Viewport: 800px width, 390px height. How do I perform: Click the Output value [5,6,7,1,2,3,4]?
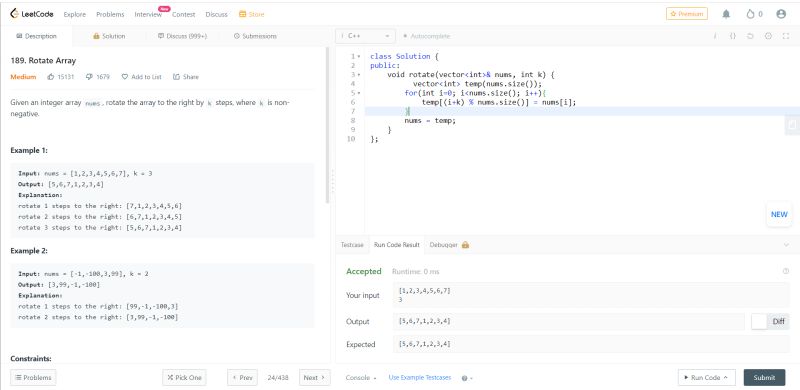pyautogui.click(x=424, y=322)
